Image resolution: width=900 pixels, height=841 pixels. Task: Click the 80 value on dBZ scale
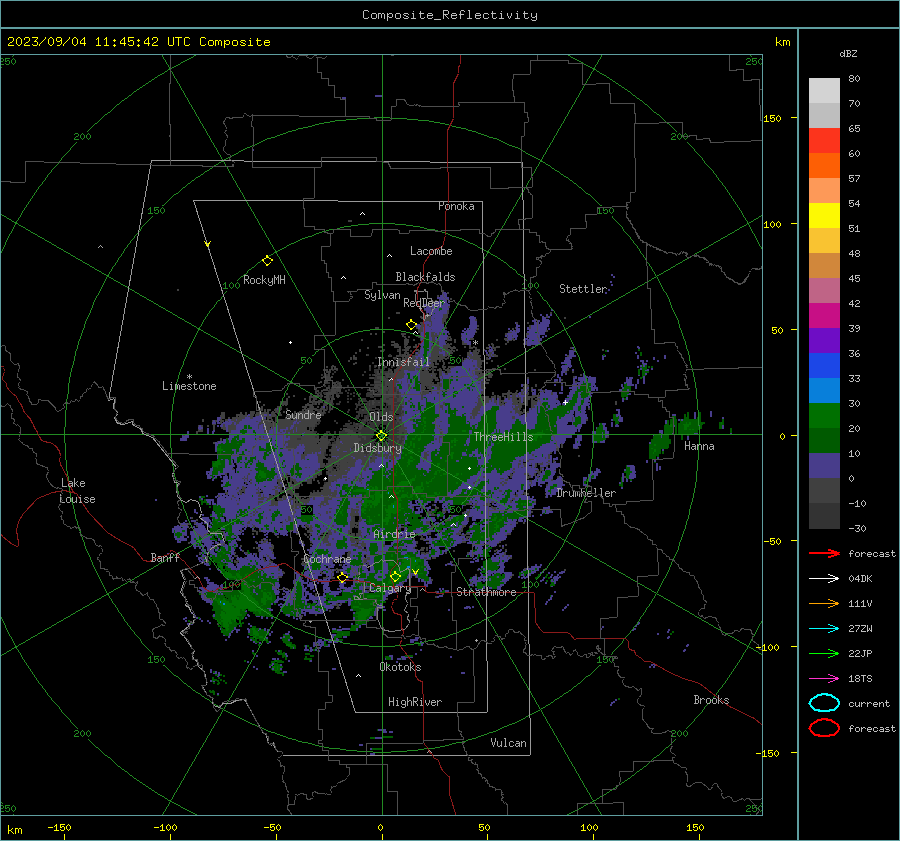[x=854, y=79]
